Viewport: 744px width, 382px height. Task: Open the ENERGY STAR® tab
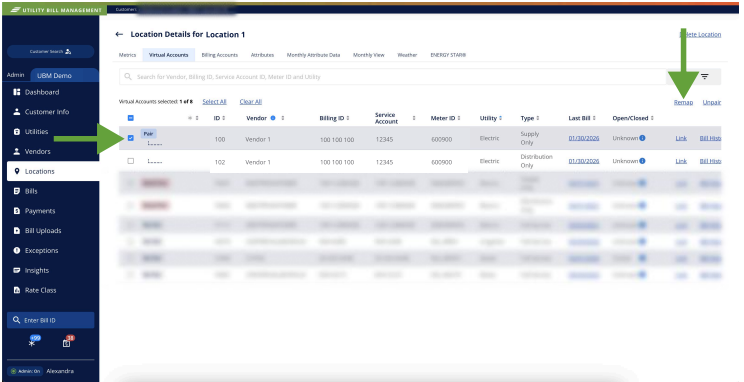(x=448, y=55)
